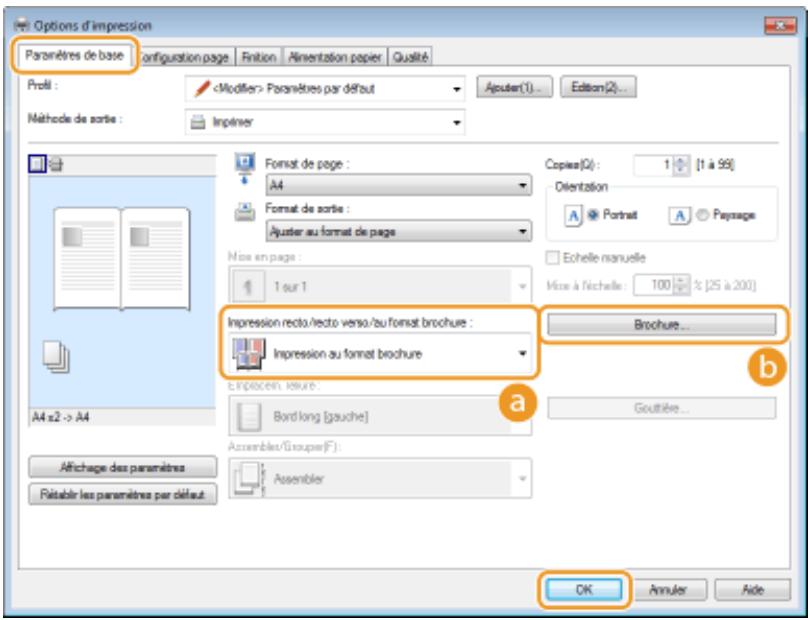Screen dimensions: 810x620
Task: Expand the Méthode de sortie dropdown
Action: (325, 122)
